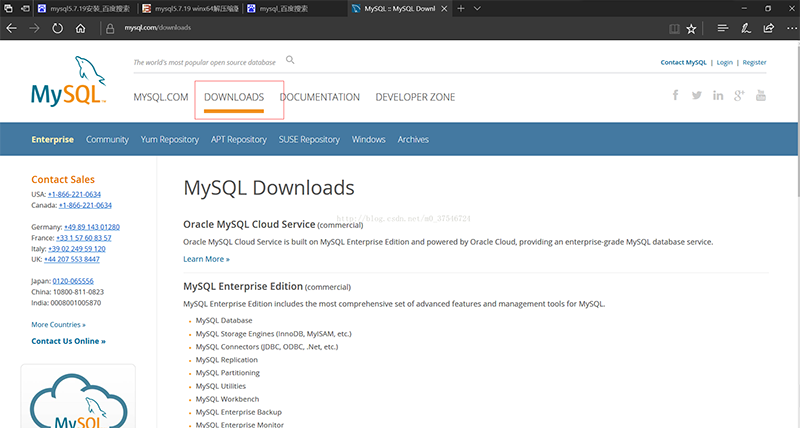
Task: Open the Google Plus icon link
Action: [x=739, y=96]
